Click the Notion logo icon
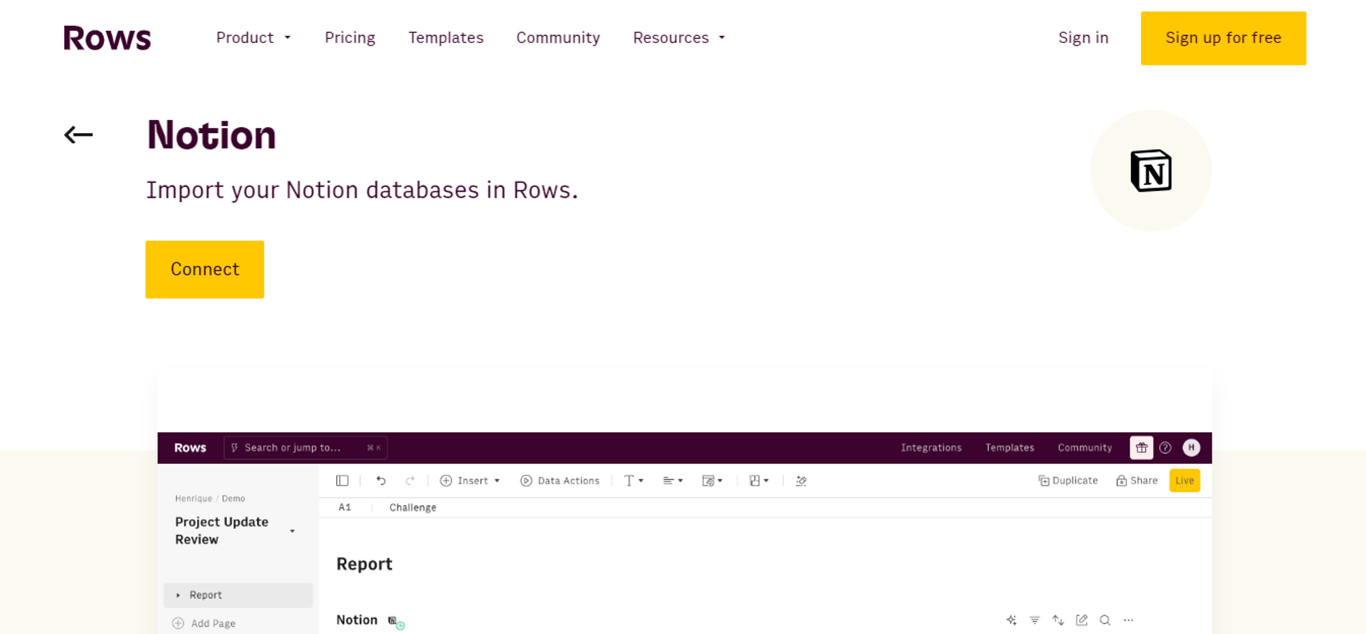The height and width of the screenshot is (634, 1366). tap(1151, 171)
